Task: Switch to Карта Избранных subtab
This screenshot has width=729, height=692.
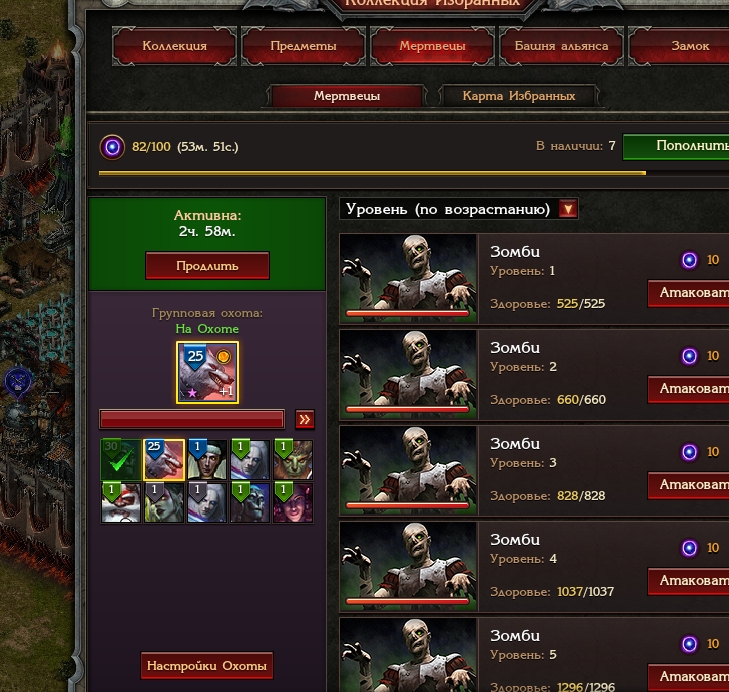Action: (519, 96)
